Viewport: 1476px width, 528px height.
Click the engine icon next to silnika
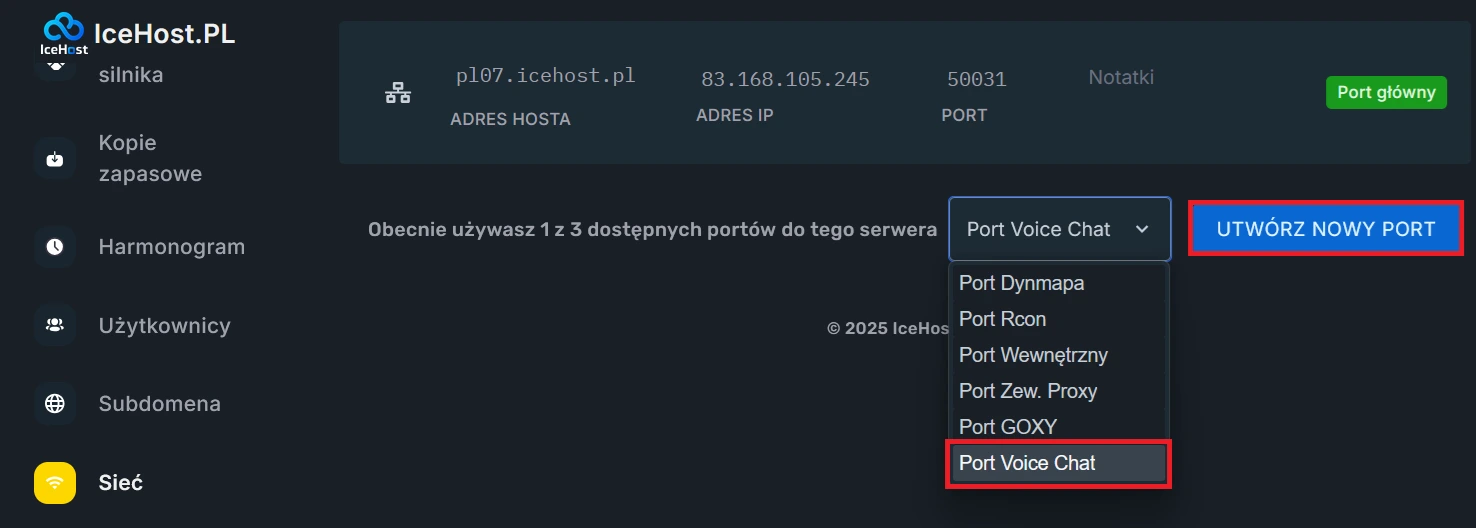[x=55, y=68]
